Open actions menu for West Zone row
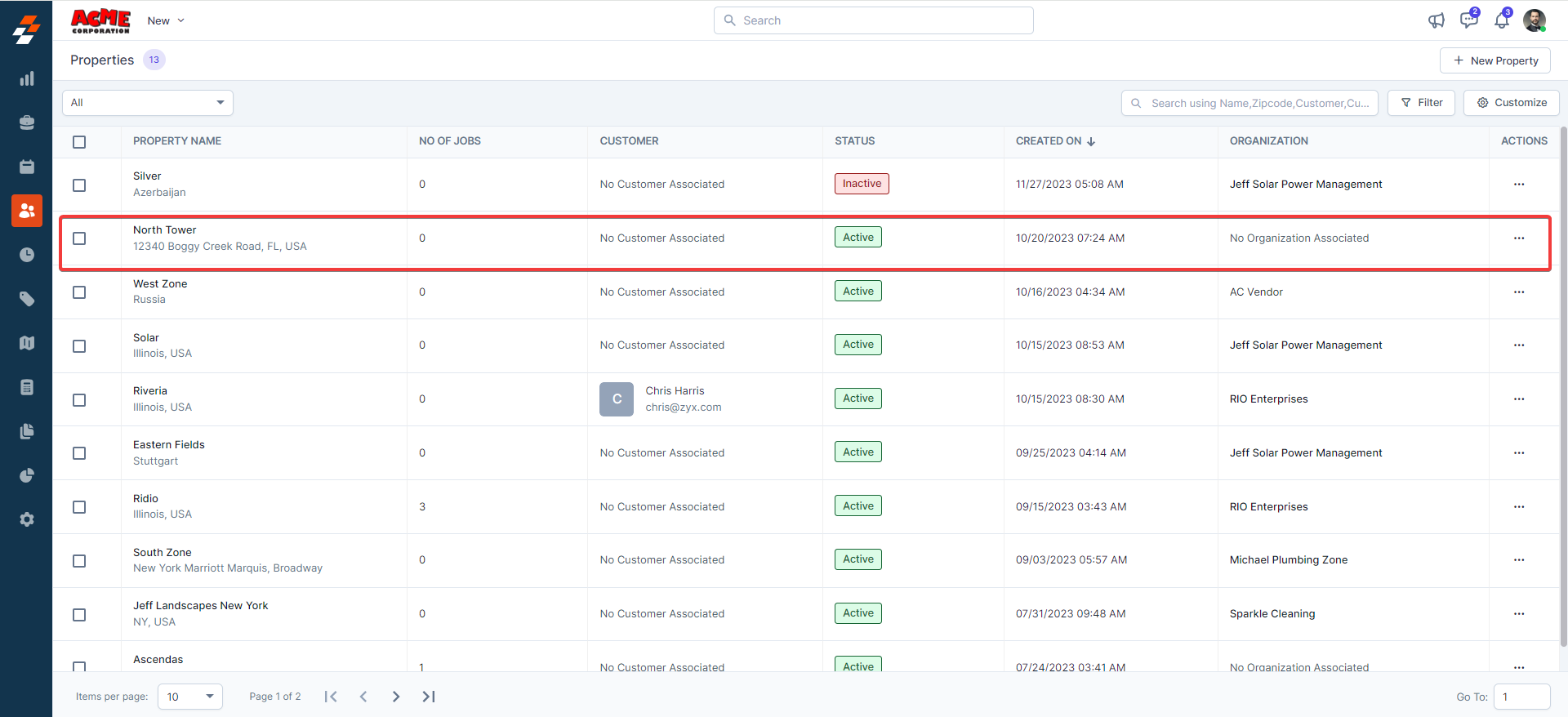Image resolution: width=1568 pixels, height=717 pixels. tap(1518, 292)
